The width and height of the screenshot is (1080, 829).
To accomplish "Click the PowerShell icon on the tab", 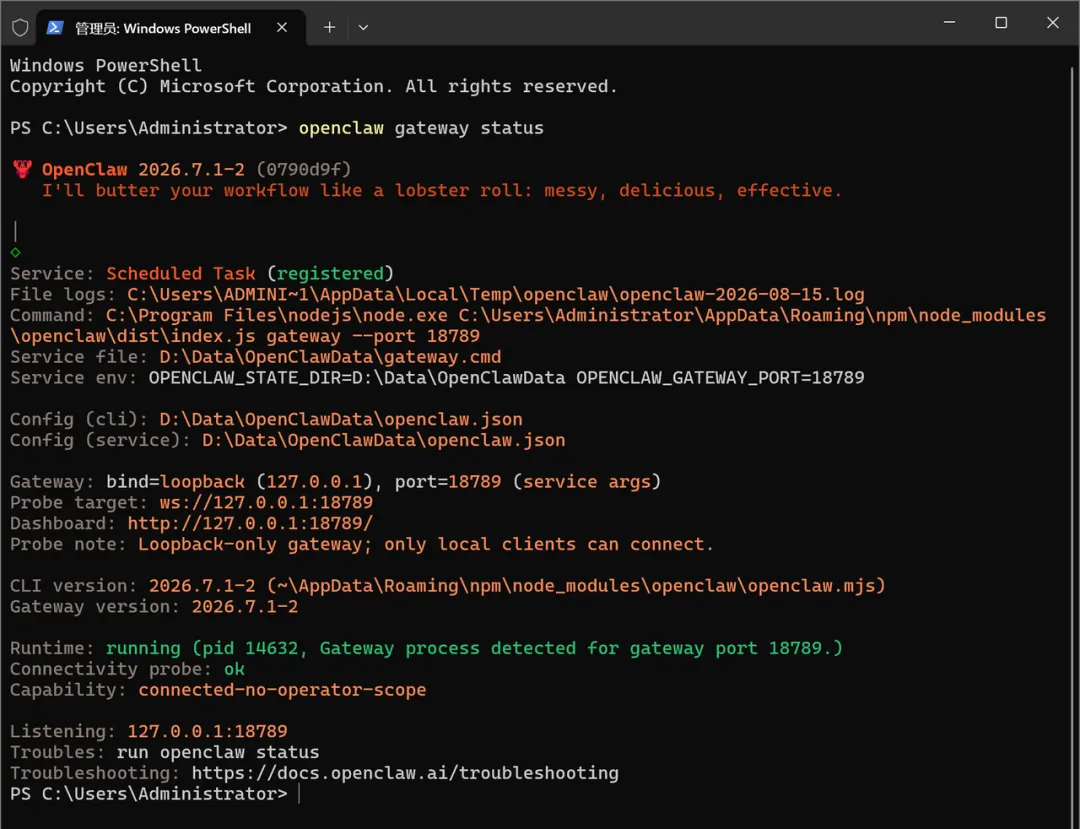I will point(55,28).
